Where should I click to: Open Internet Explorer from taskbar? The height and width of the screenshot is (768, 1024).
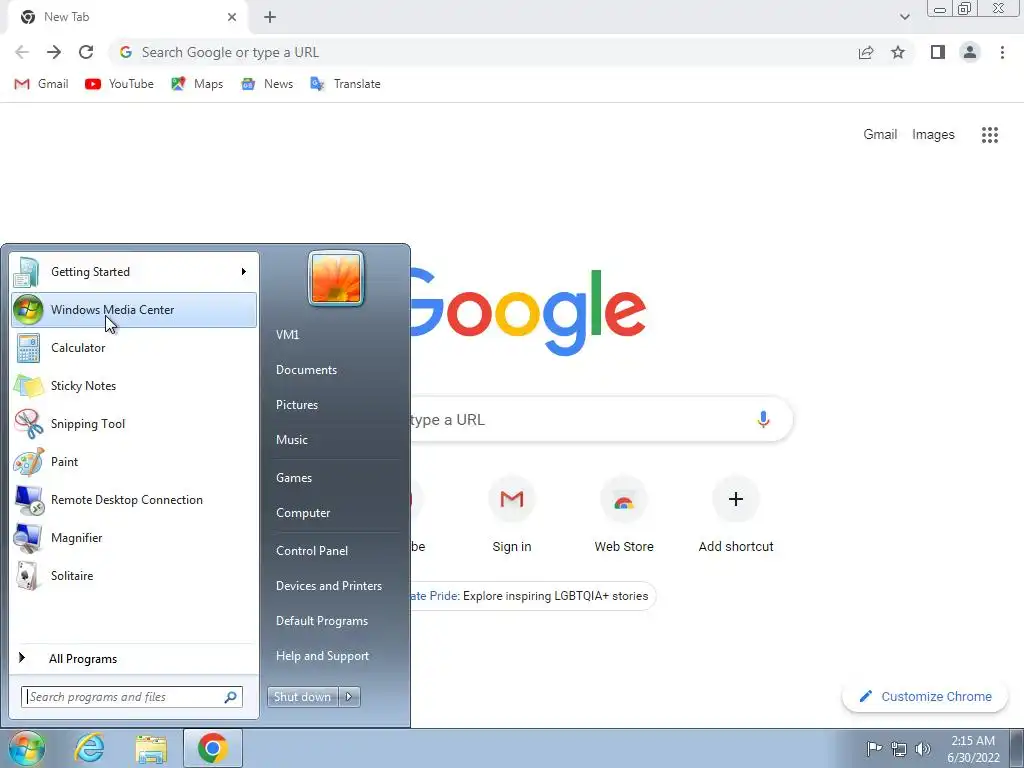(x=89, y=748)
